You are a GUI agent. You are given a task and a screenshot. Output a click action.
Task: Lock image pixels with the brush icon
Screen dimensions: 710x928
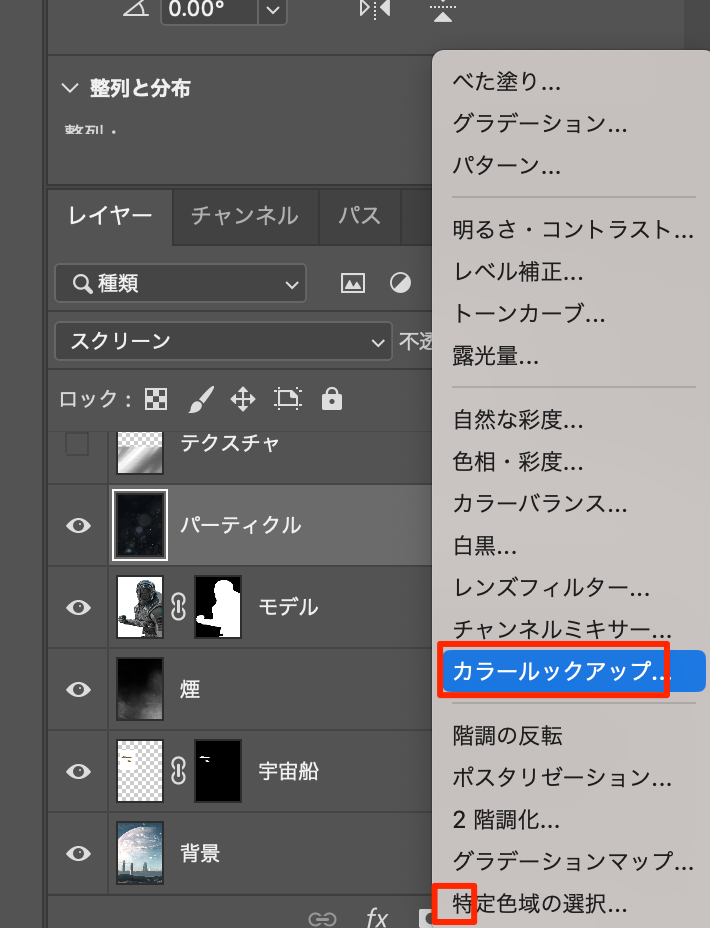click(200, 400)
